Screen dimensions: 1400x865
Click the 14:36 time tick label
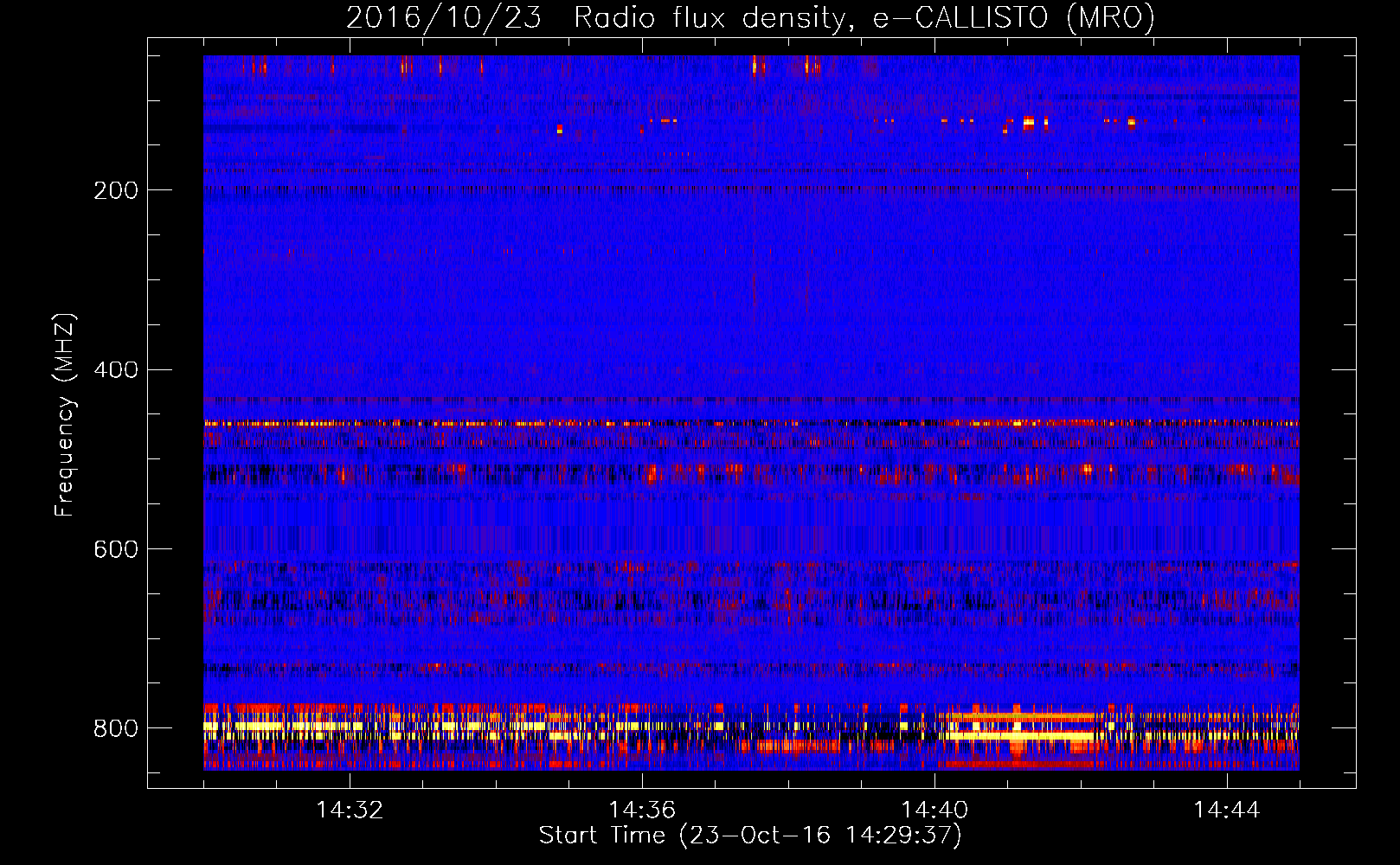642,810
